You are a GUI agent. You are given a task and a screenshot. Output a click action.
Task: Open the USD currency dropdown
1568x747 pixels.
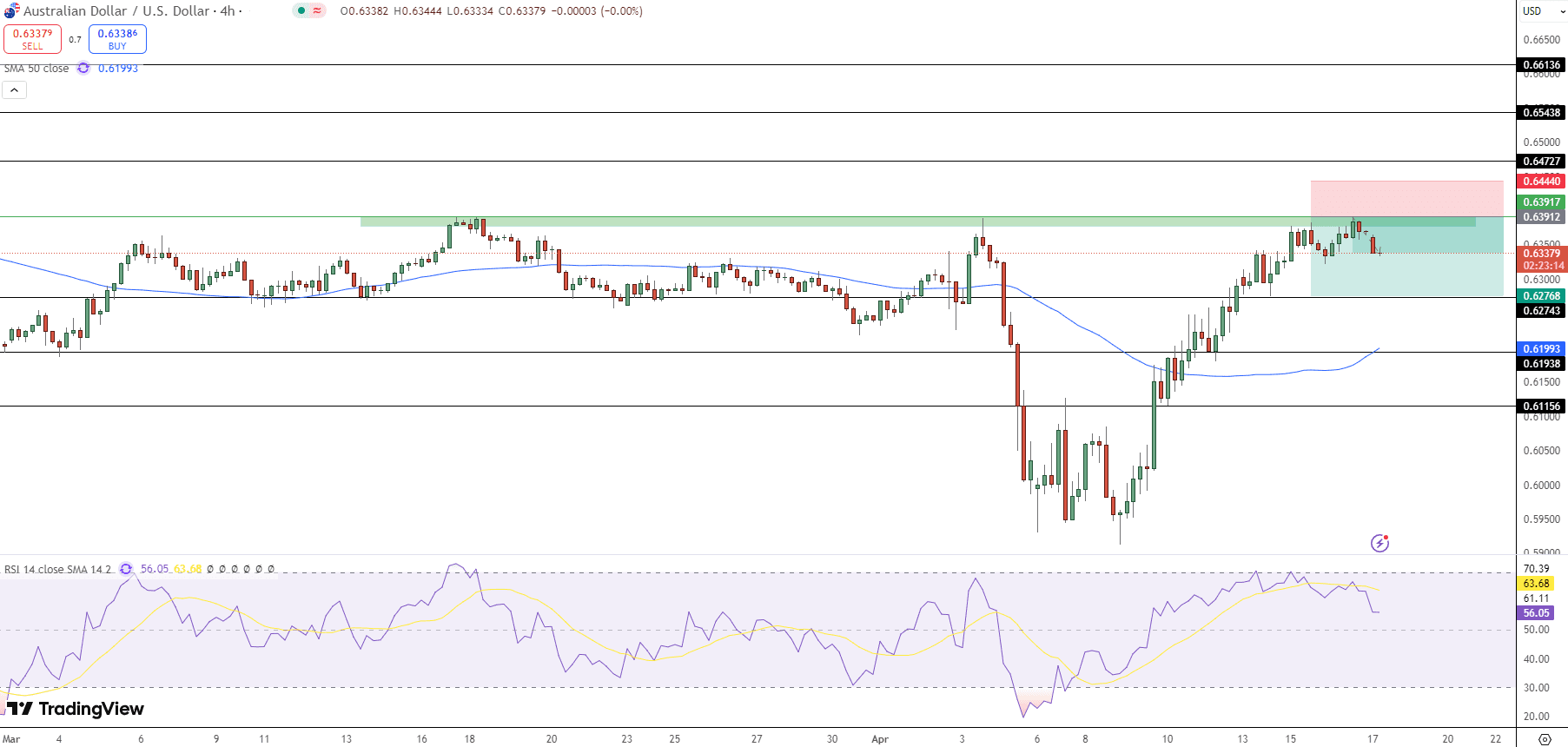1541,11
